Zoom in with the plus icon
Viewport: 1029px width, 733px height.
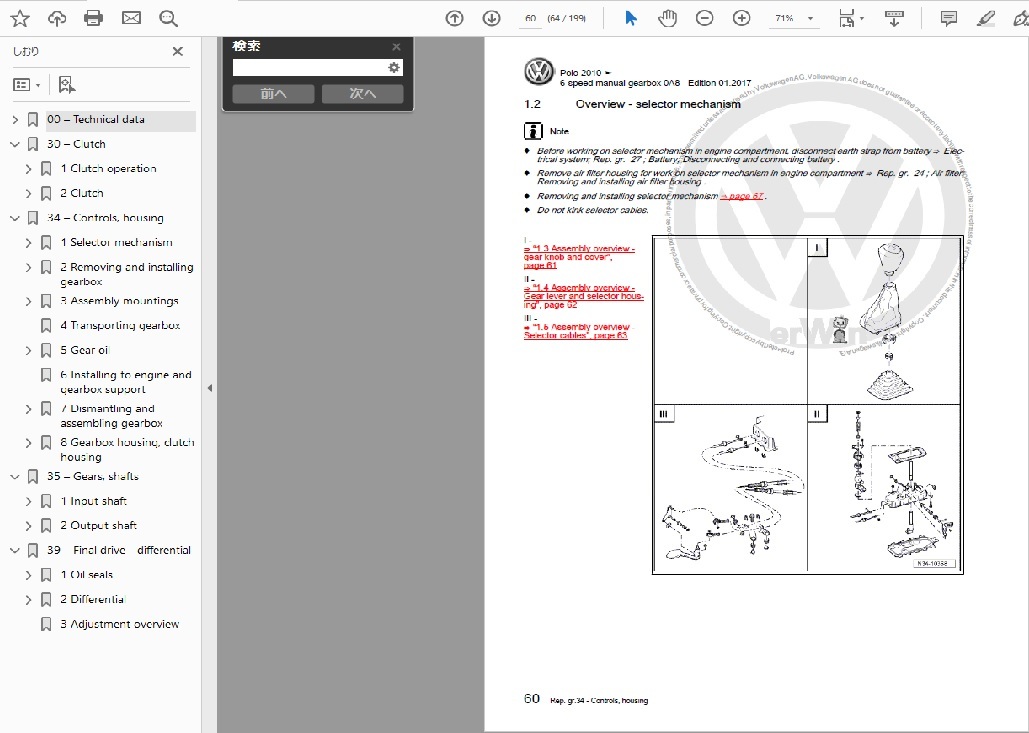point(742,18)
